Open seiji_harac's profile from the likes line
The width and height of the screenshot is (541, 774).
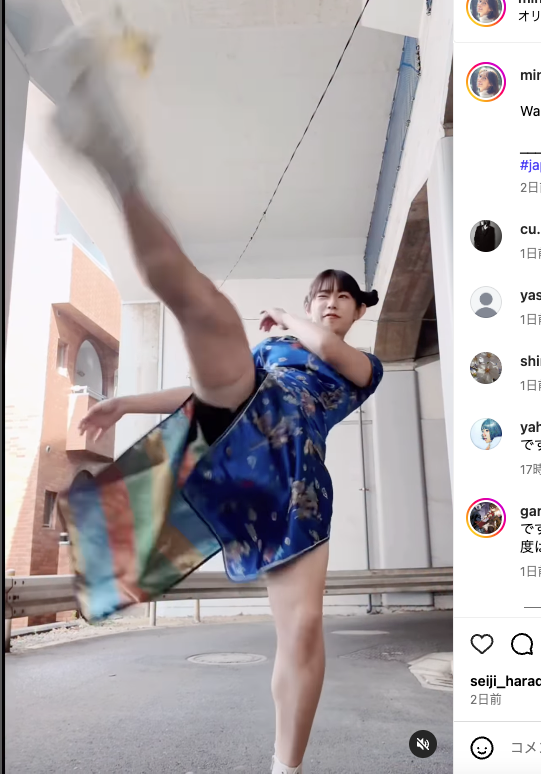click(x=505, y=681)
